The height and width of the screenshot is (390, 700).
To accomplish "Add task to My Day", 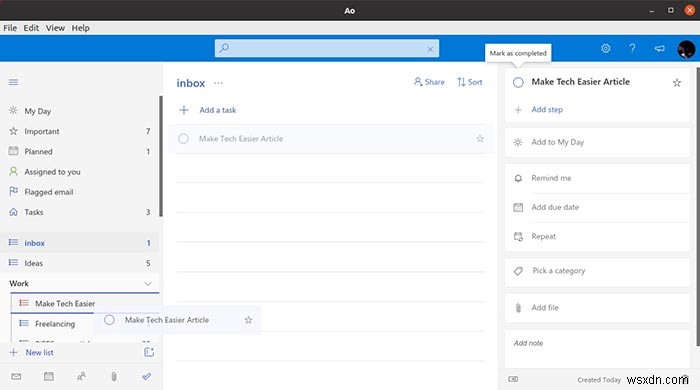I will (x=597, y=142).
